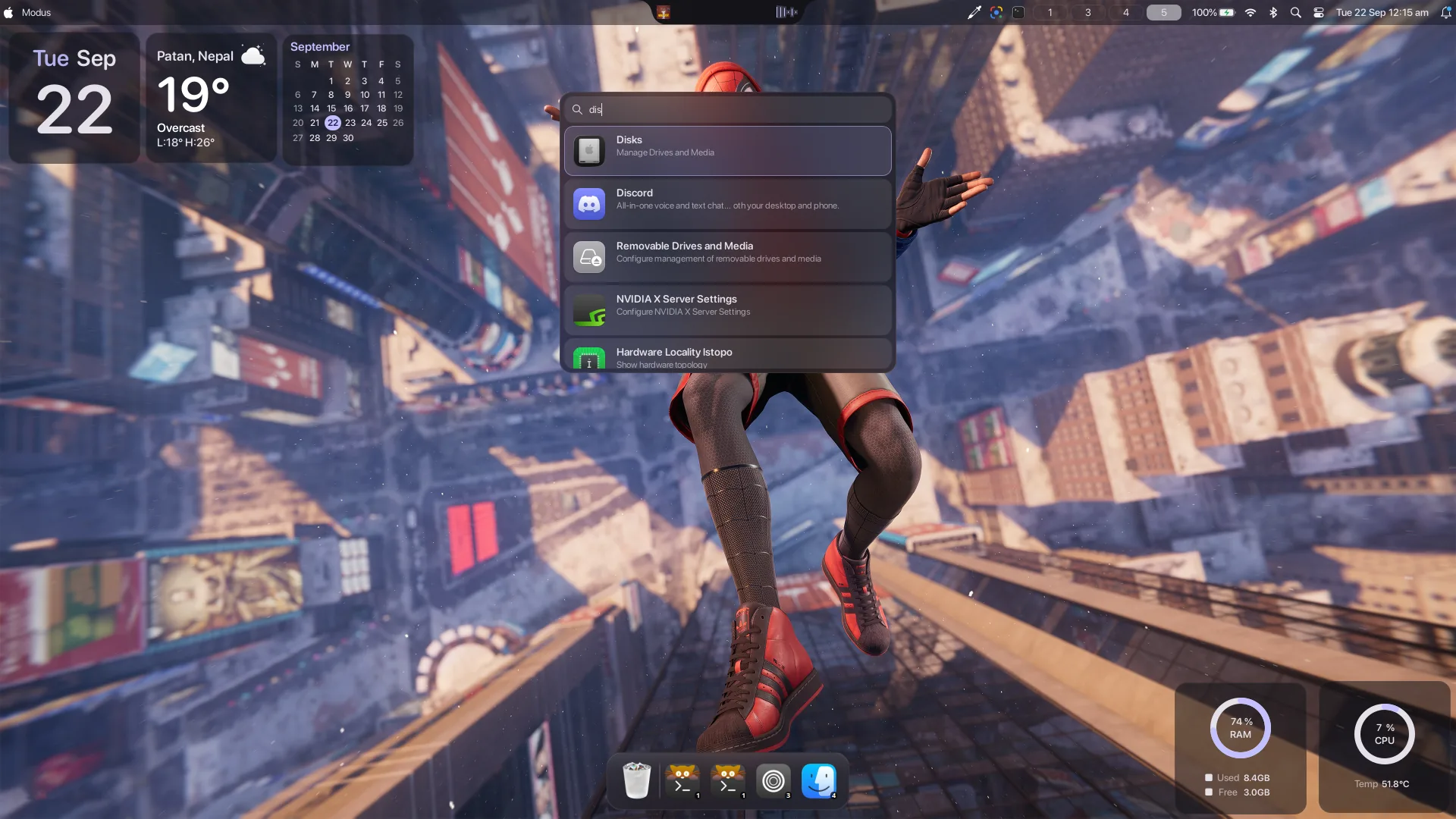Select the active workspace 5 button
The width and height of the screenshot is (1456, 819).
pyautogui.click(x=1164, y=12)
